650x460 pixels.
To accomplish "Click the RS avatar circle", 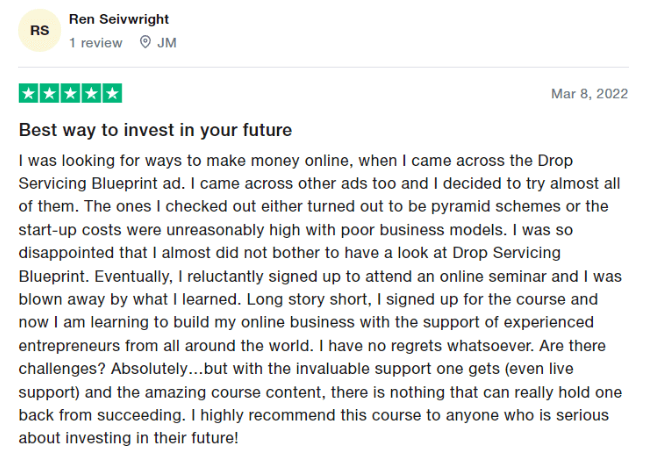I will (39, 30).
